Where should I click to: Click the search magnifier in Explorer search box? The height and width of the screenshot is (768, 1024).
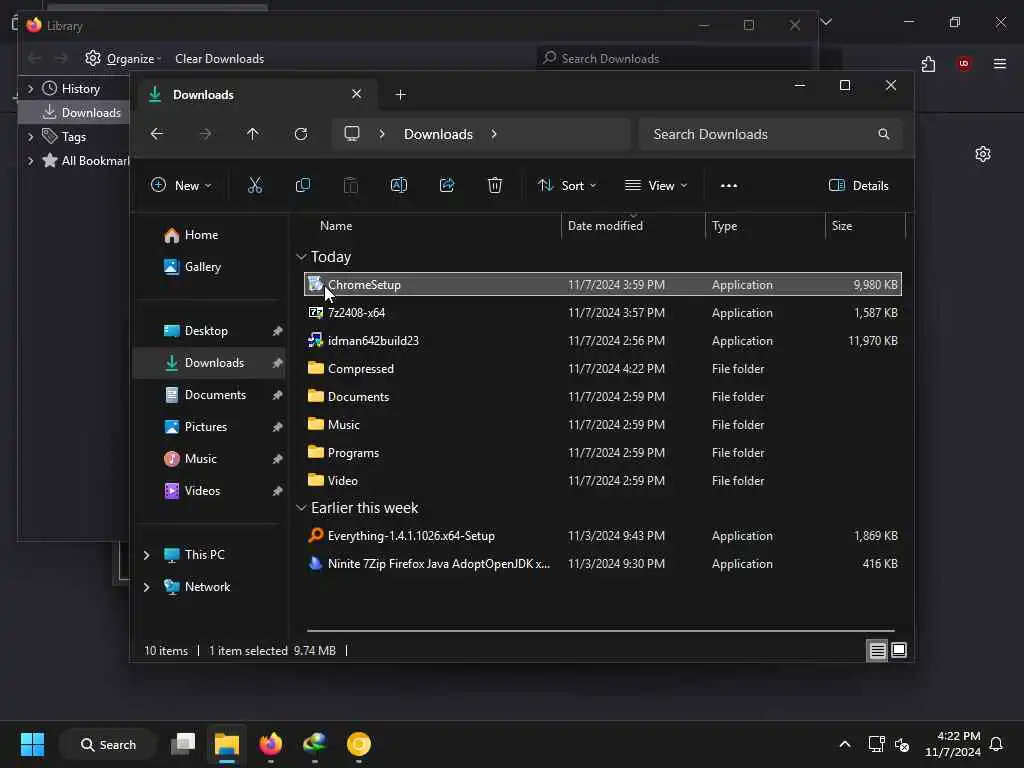(x=884, y=134)
